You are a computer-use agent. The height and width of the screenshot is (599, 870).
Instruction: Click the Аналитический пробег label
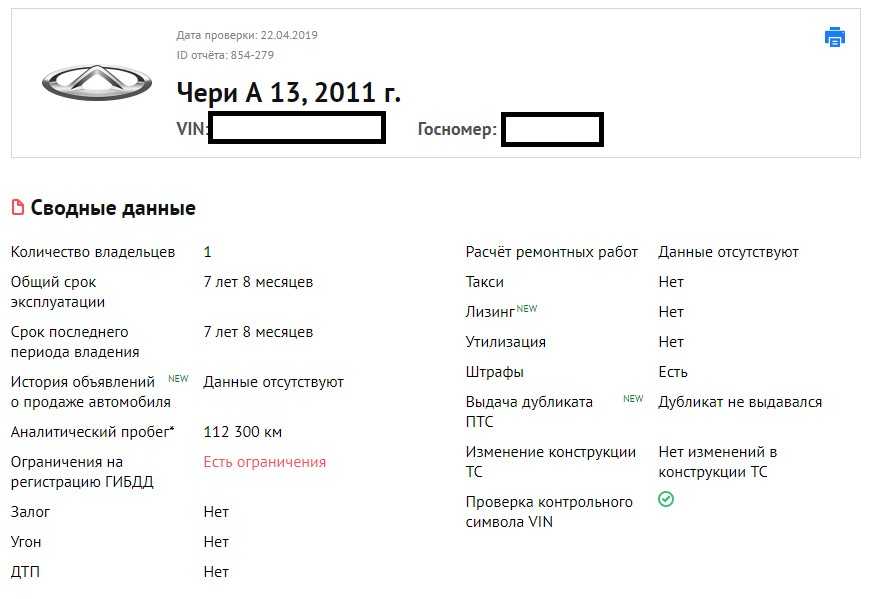pyautogui.click(x=92, y=432)
